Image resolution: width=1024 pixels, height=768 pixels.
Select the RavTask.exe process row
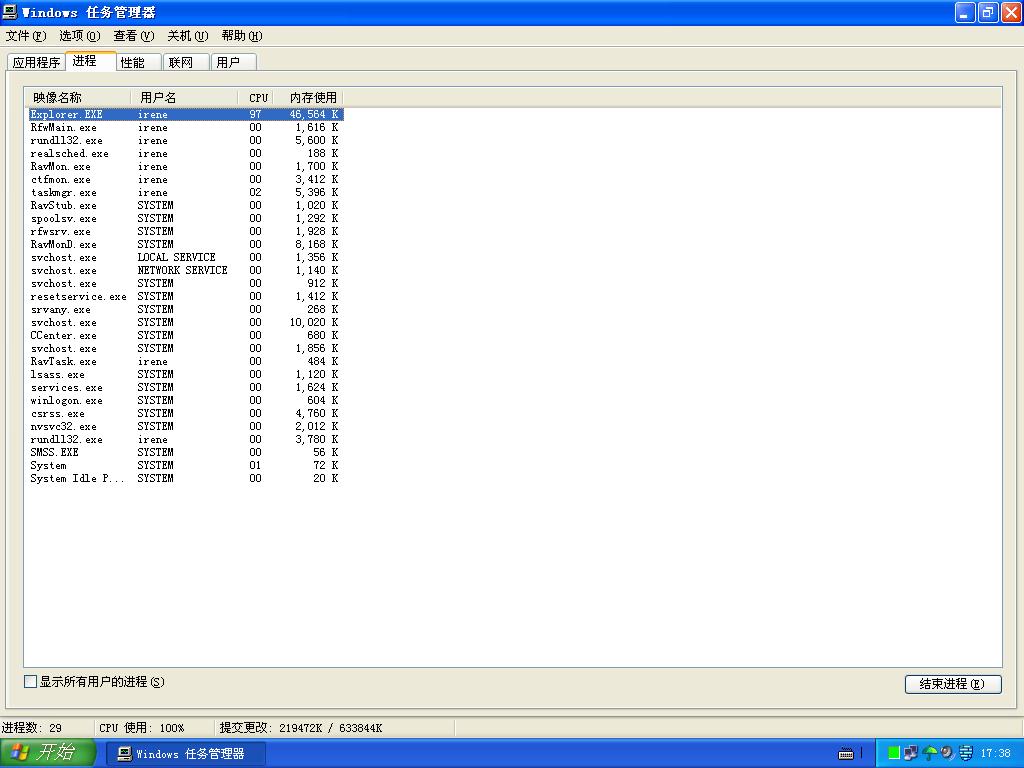tap(185, 362)
